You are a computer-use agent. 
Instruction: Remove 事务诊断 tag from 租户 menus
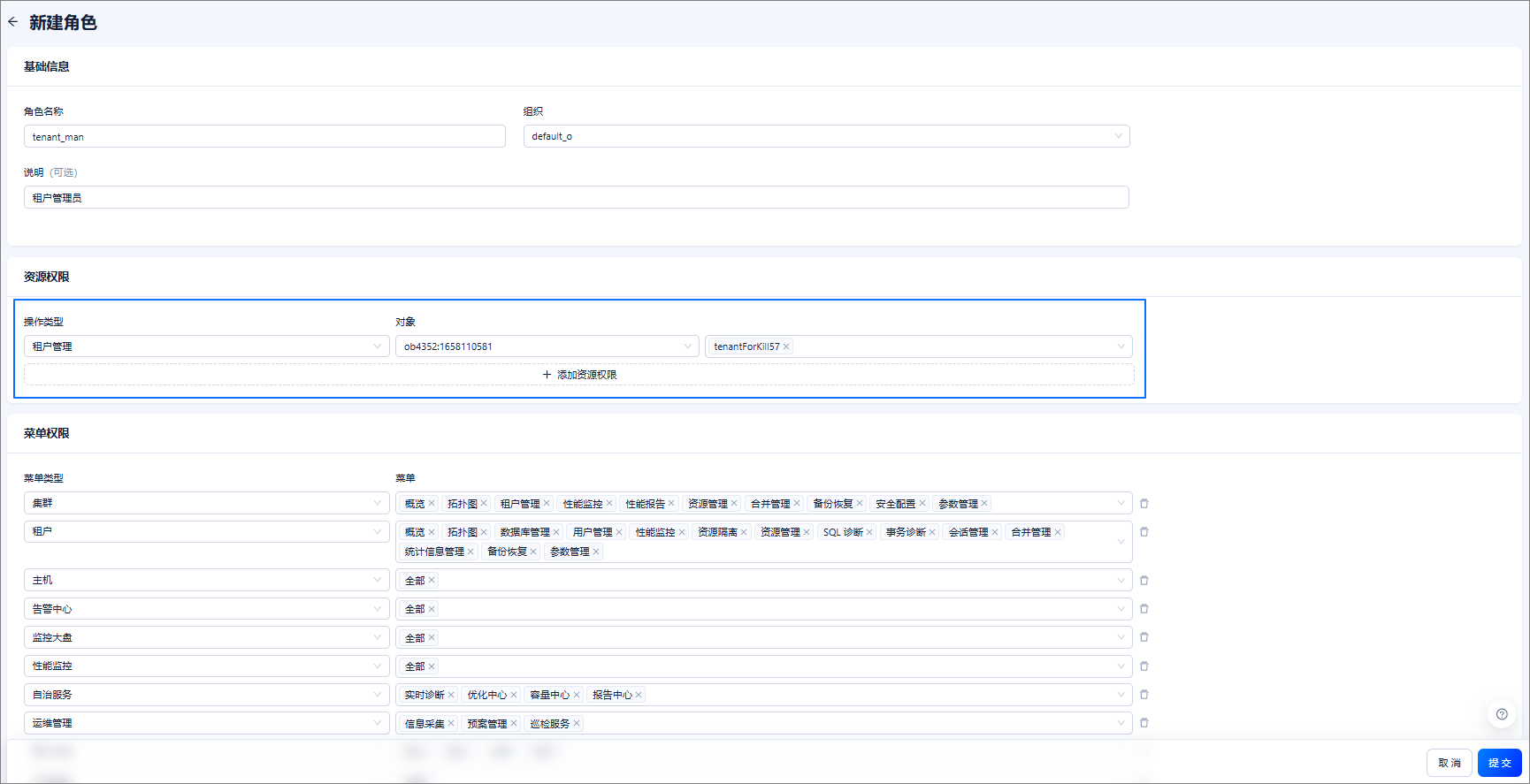(932, 532)
